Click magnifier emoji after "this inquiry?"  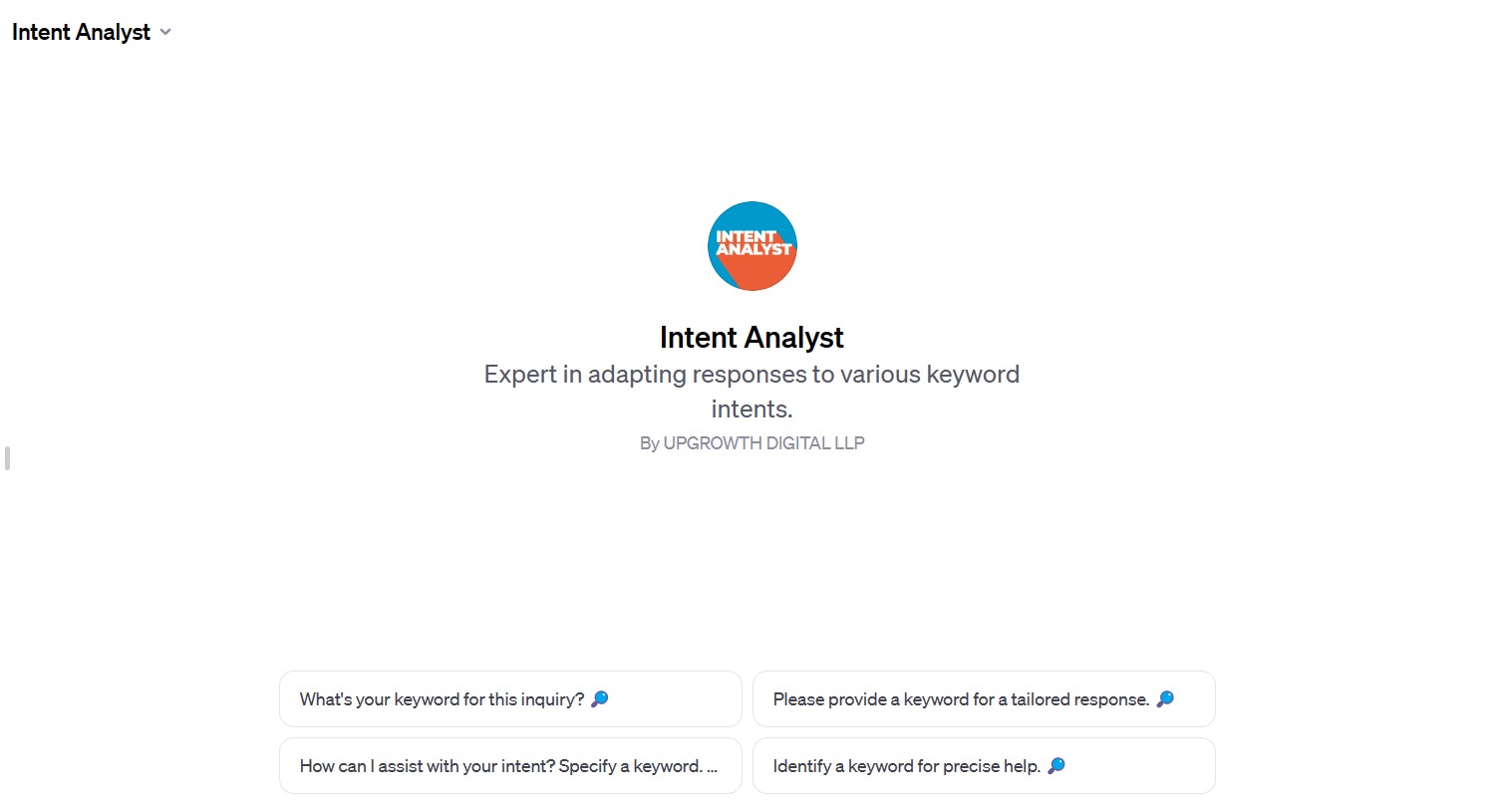[599, 699]
